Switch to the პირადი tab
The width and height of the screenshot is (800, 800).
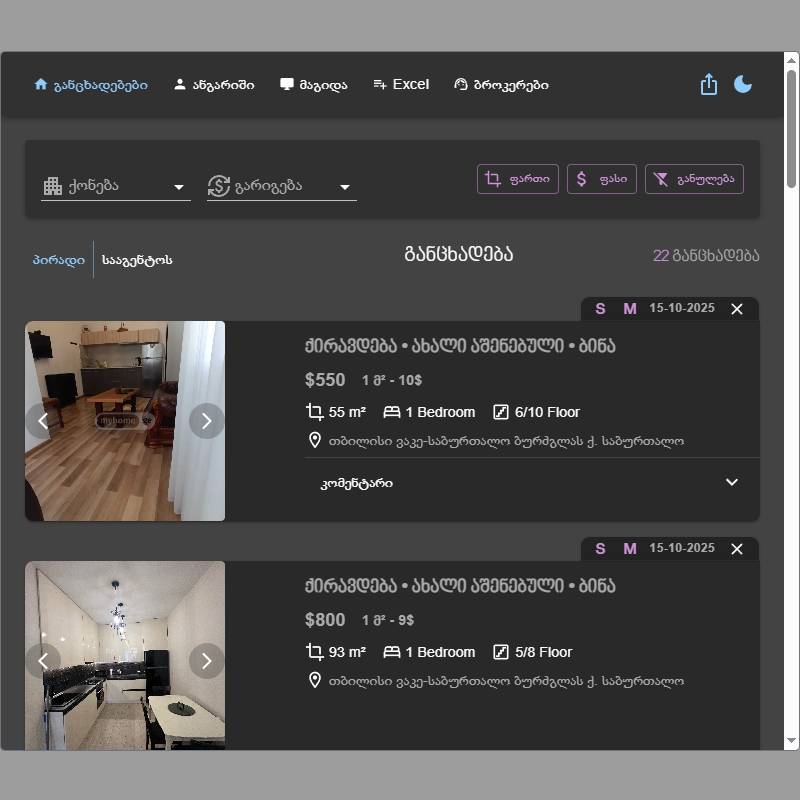point(58,260)
